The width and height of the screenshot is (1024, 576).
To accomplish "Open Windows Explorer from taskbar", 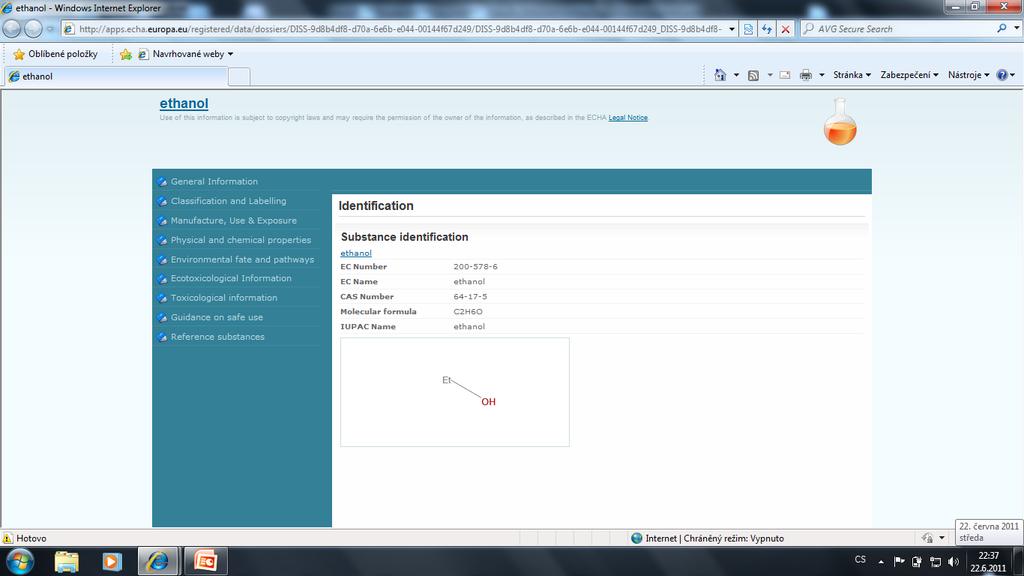I will point(66,562).
